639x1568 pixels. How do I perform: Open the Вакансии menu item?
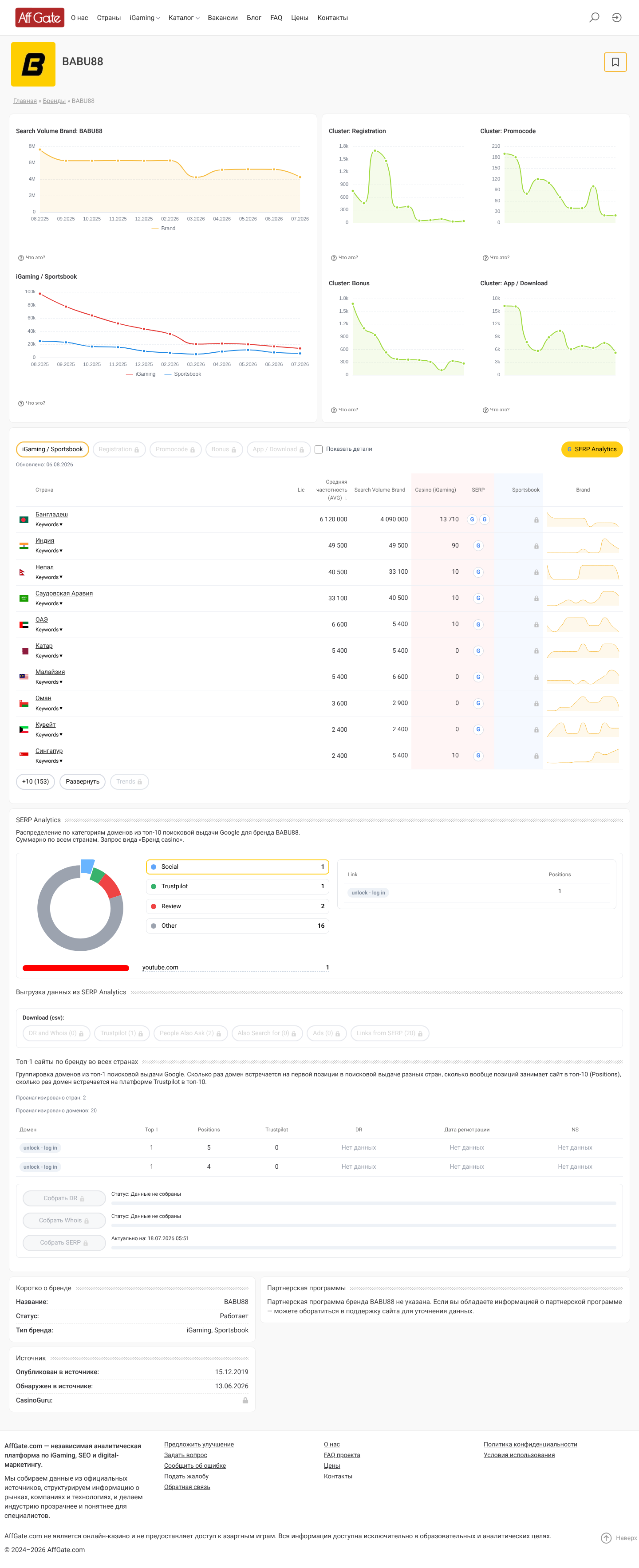tap(223, 18)
